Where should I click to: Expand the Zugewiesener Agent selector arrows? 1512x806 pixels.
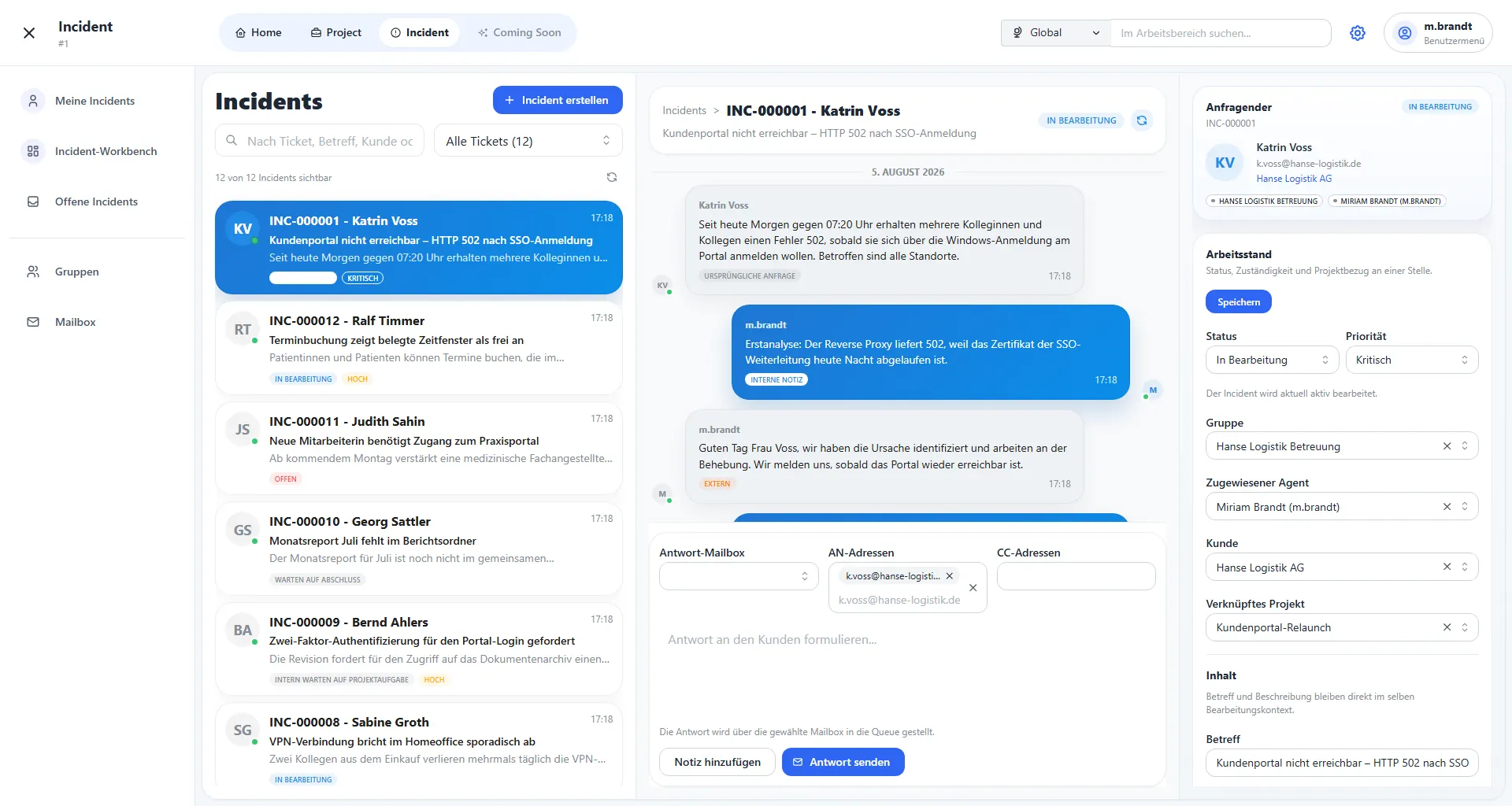(x=1465, y=507)
